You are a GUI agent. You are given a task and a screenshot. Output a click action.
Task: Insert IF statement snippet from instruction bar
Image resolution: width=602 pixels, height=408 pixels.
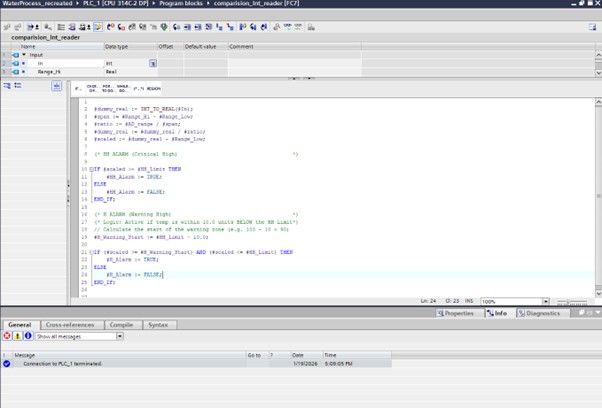click(79, 88)
